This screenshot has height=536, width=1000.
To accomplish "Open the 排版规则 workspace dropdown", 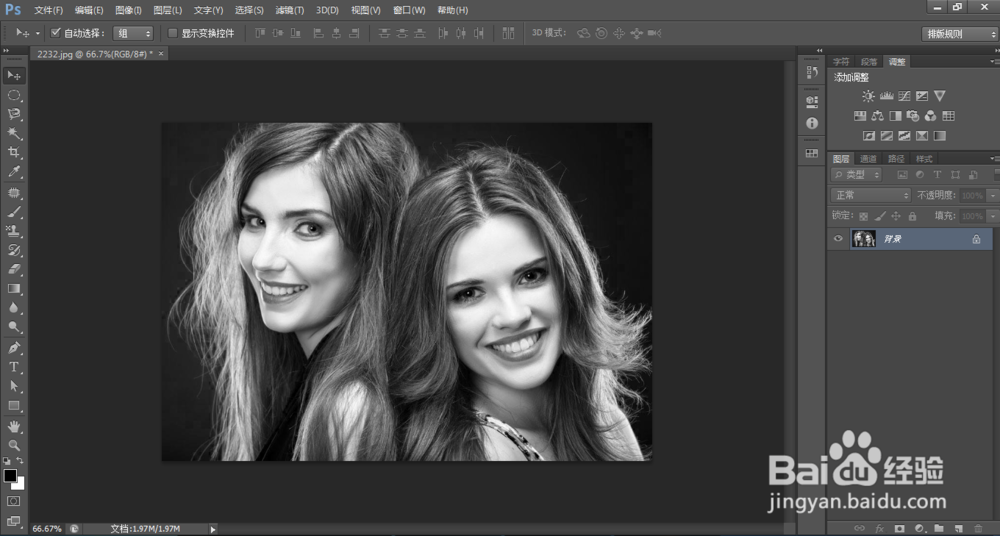I will point(960,34).
